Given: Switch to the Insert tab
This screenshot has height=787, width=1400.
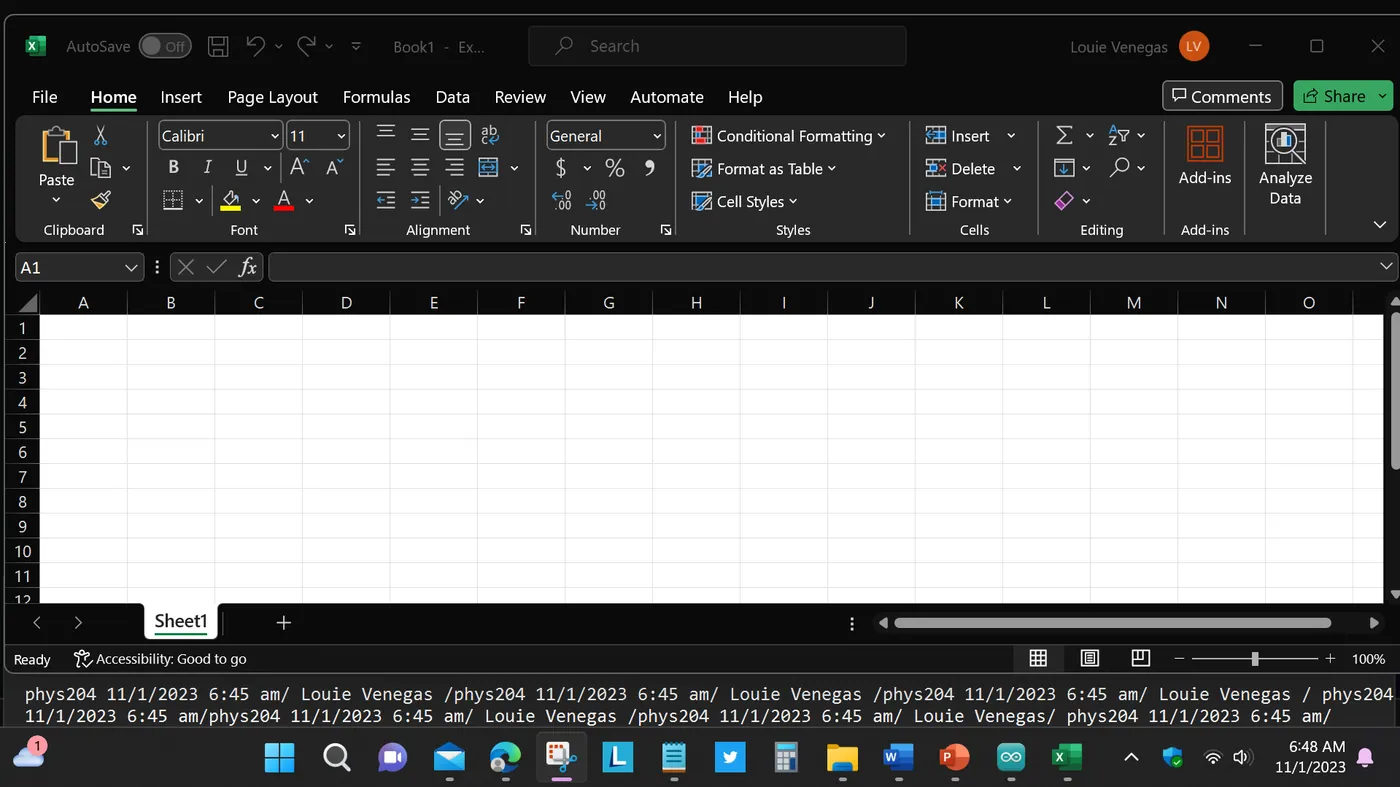Looking at the screenshot, I should [x=181, y=97].
